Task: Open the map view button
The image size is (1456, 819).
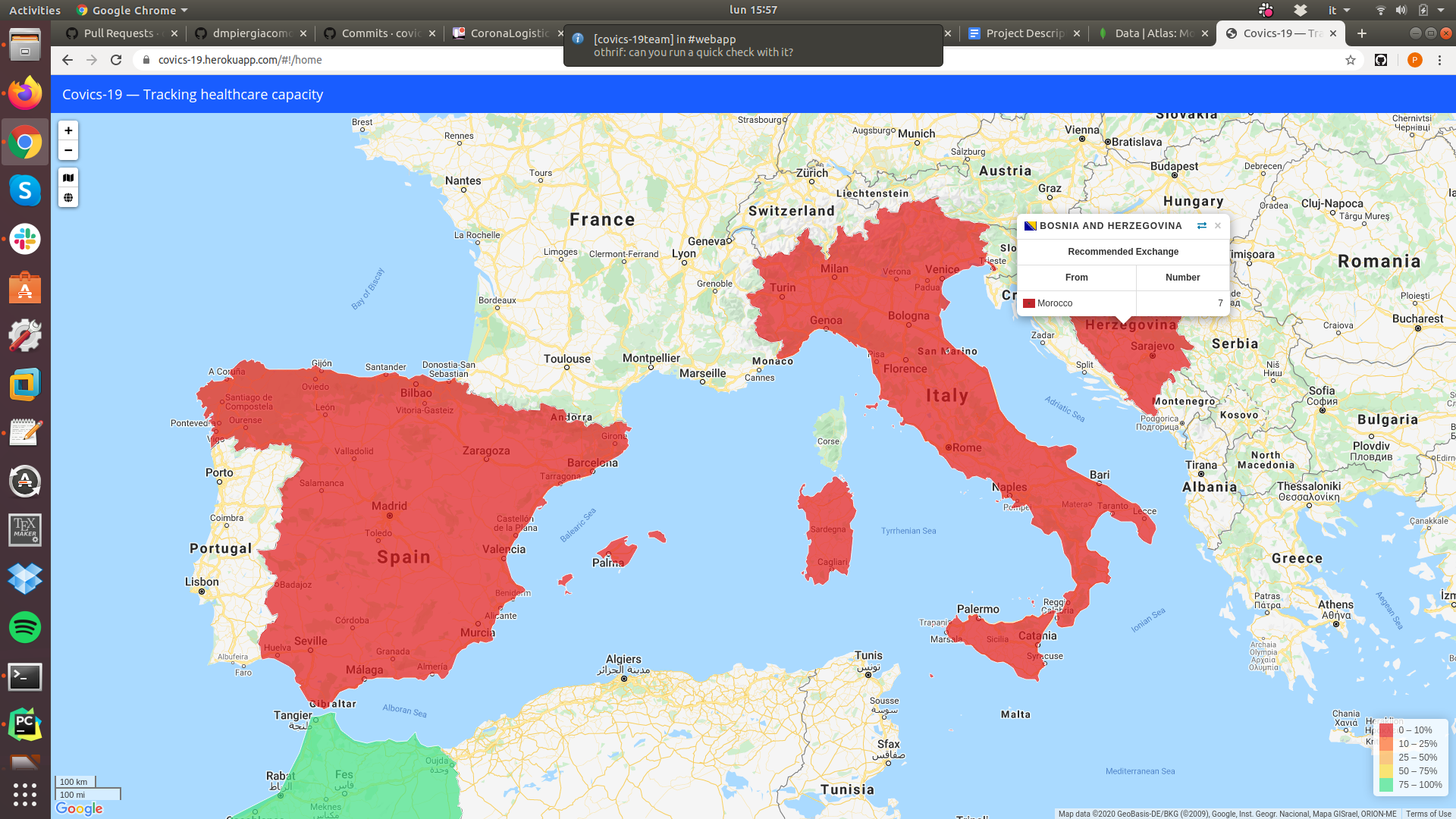Action: 68,177
